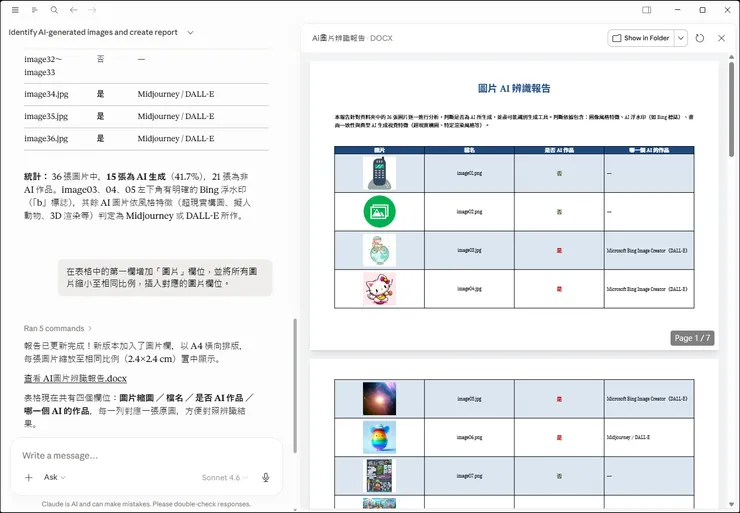Click the Hello Kitty thumbnail image04

click(379, 289)
